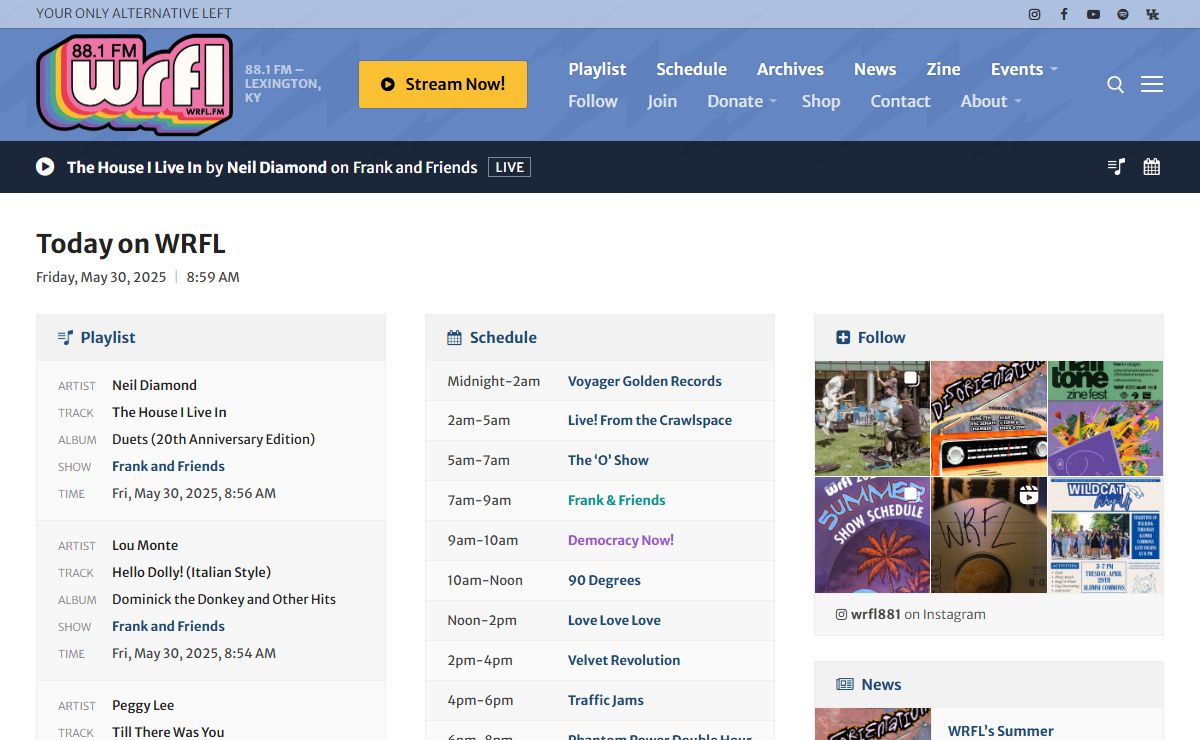This screenshot has width=1200, height=740.
Task: Click the LIVE badge in now-playing bar
Action: [509, 167]
